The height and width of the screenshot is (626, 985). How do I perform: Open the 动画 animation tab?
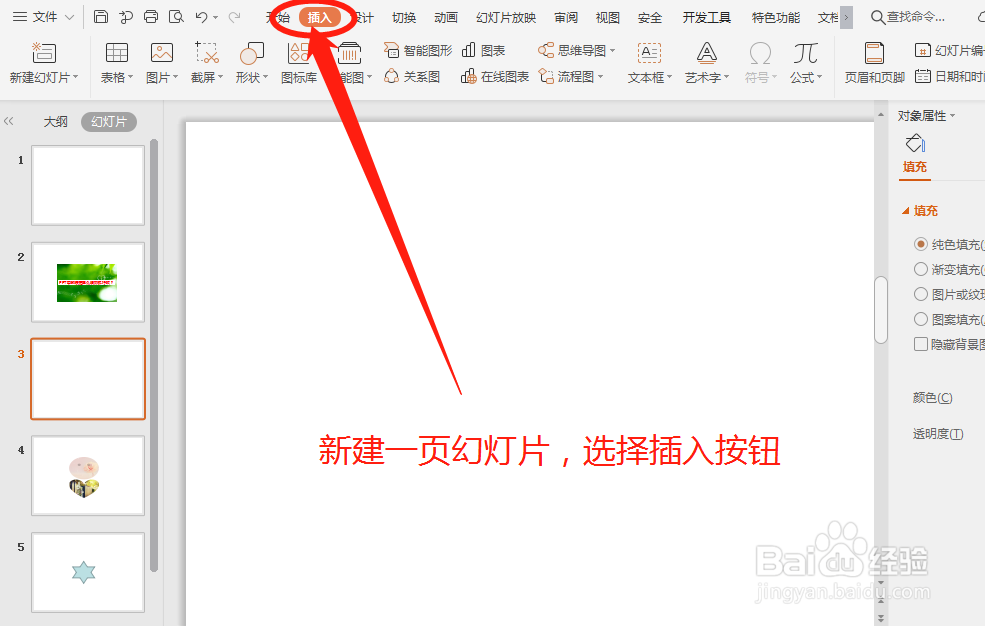point(446,18)
